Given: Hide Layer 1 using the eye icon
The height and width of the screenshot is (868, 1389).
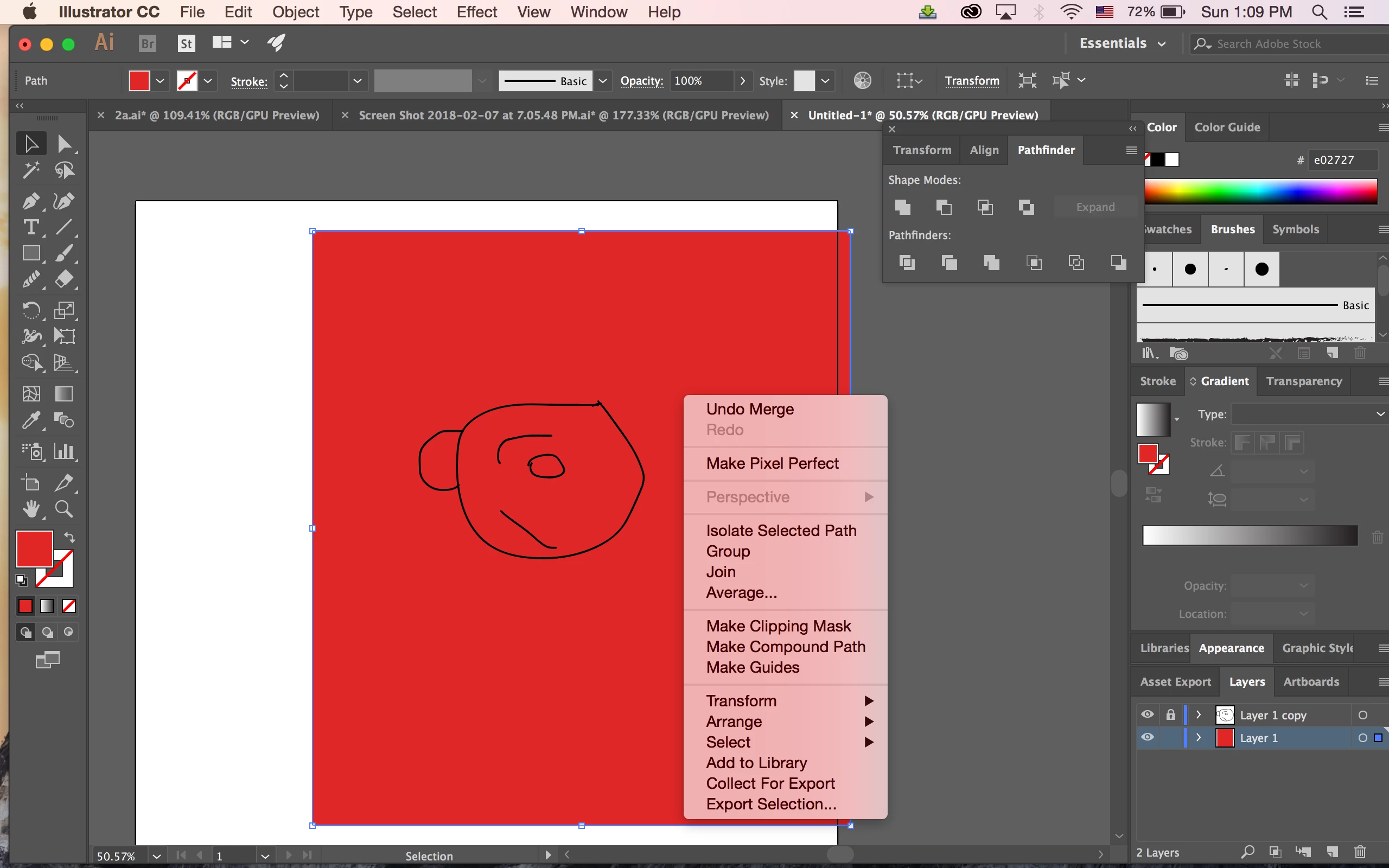Looking at the screenshot, I should [x=1148, y=737].
